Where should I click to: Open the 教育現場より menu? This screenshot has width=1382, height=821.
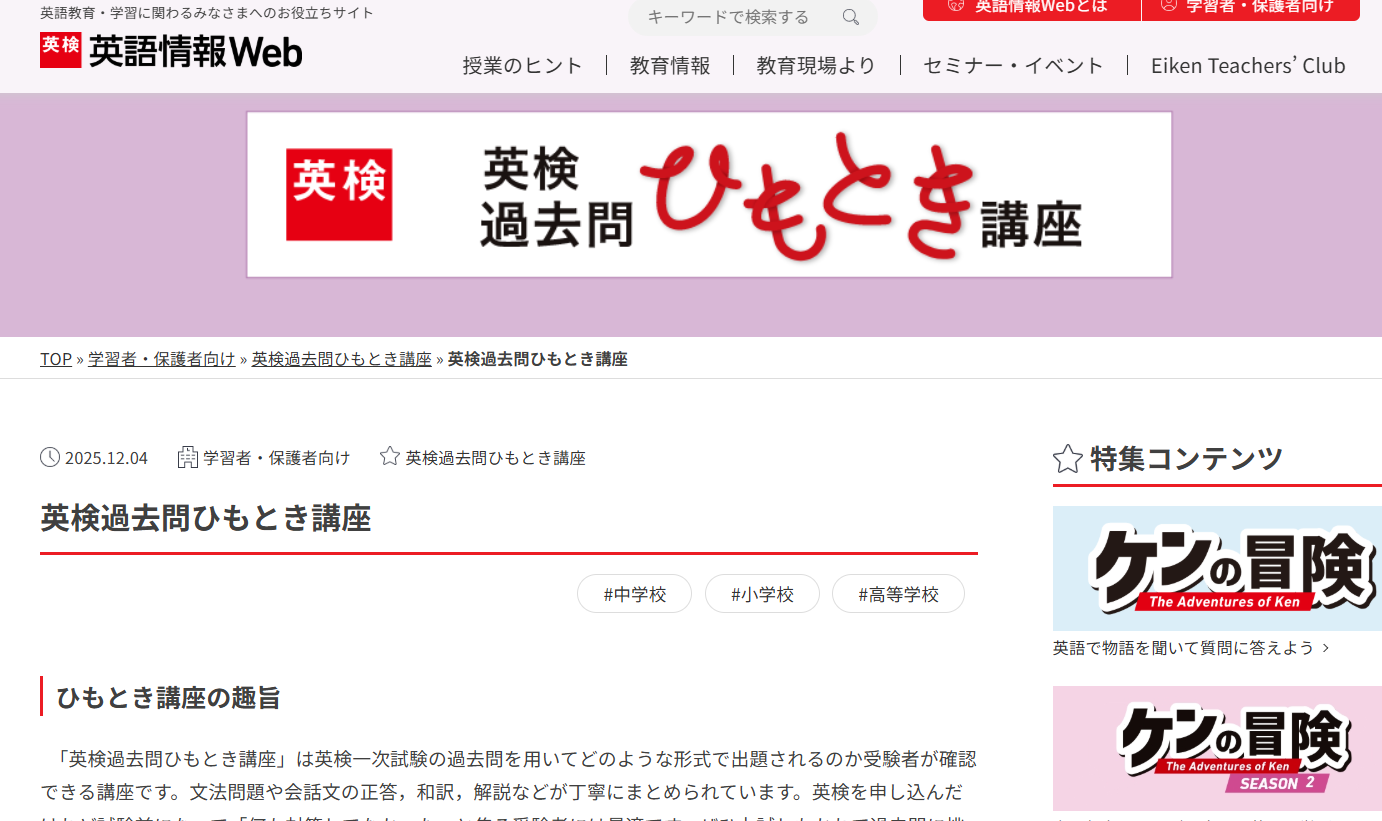(816, 64)
